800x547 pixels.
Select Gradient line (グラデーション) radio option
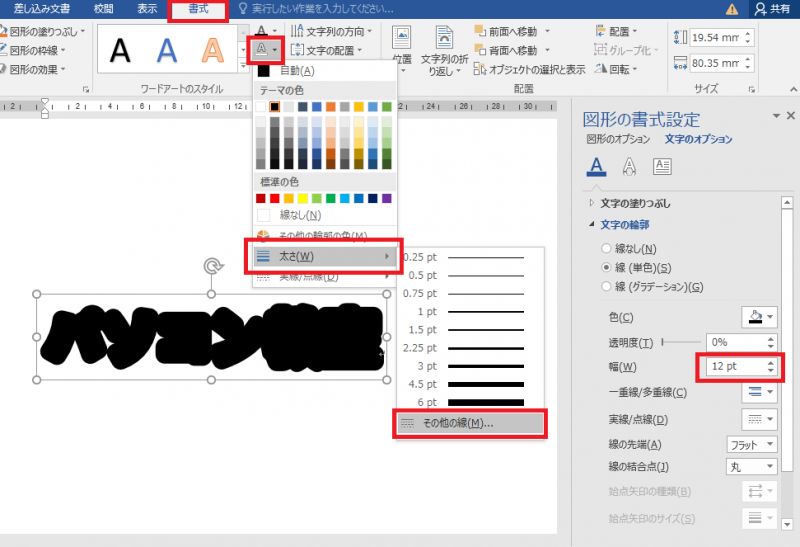click(606, 287)
